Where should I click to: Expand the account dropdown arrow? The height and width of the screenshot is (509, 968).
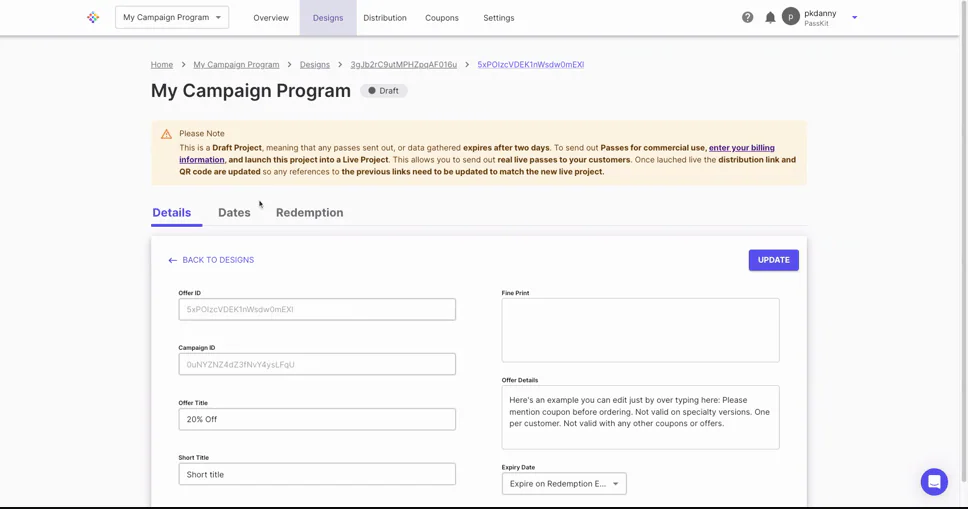(x=854, y=17)
